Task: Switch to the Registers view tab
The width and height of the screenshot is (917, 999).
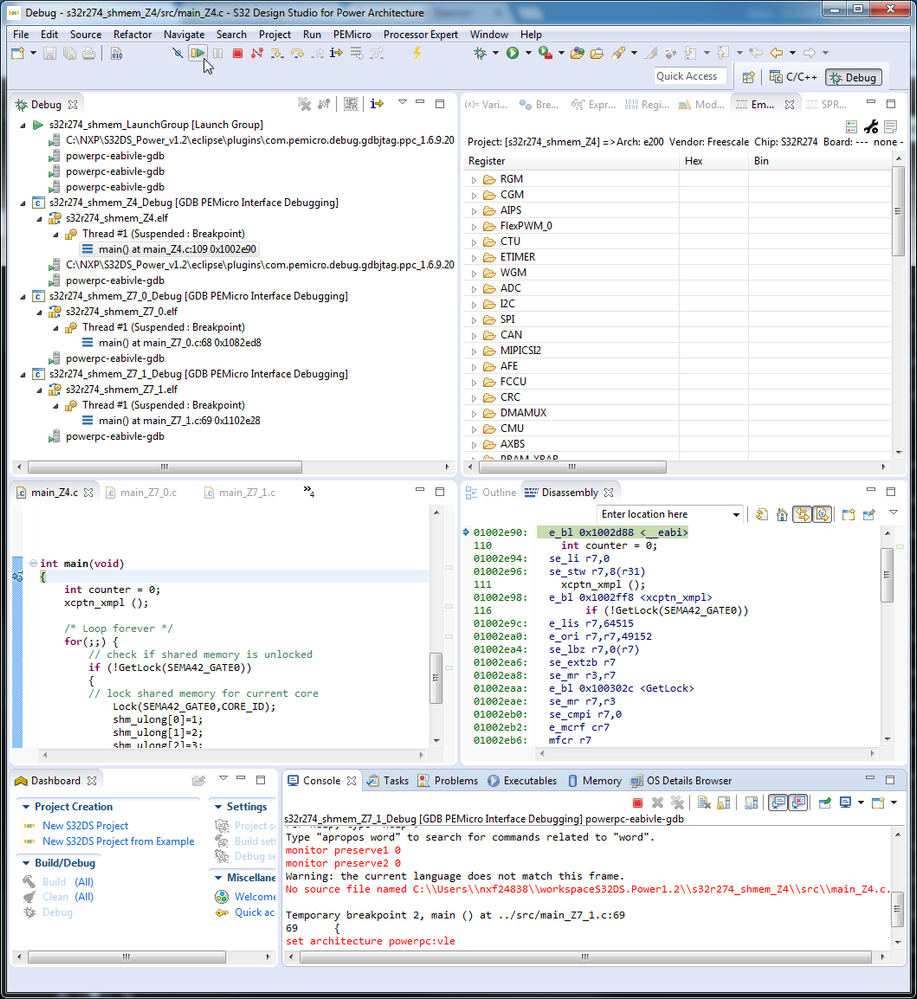Action: 646,104
